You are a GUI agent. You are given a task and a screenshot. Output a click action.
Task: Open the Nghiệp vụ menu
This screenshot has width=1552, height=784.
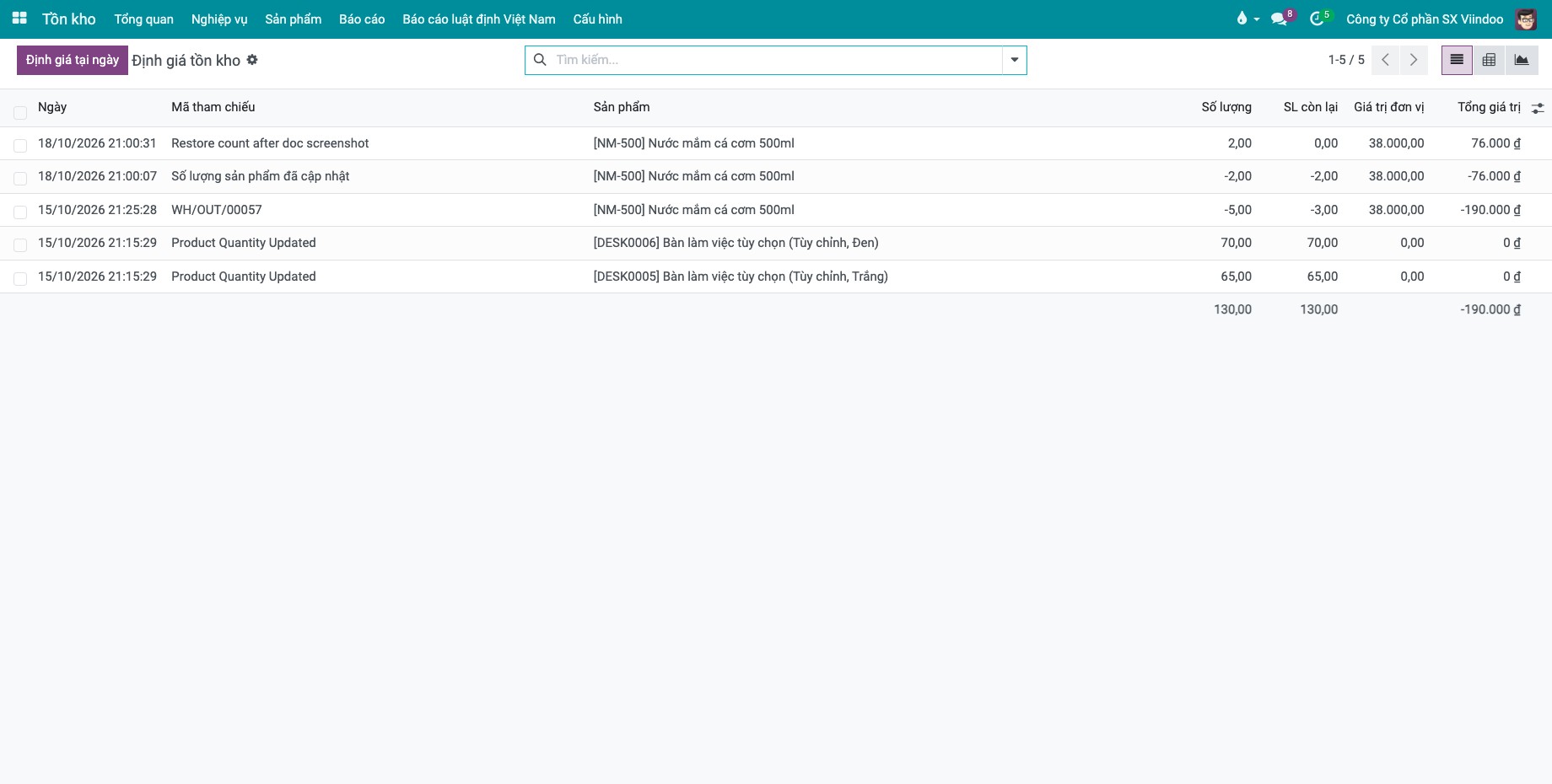click(219, 19)
